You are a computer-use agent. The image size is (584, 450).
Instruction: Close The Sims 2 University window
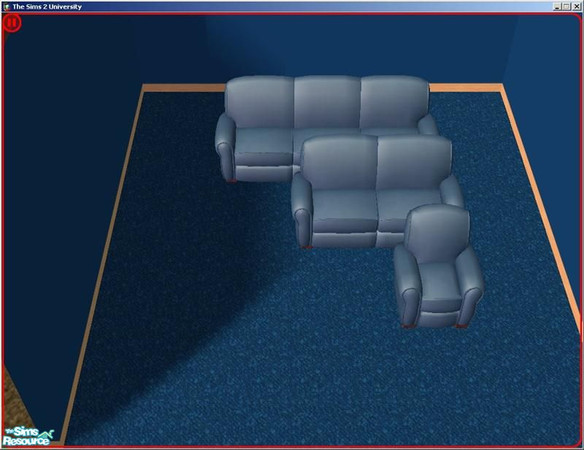point(576,6)
